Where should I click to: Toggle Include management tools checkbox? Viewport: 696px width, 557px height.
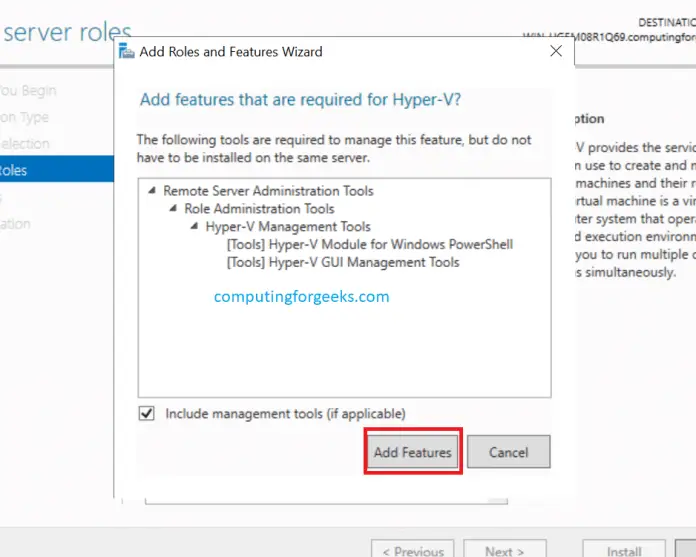tap(147, 413)
